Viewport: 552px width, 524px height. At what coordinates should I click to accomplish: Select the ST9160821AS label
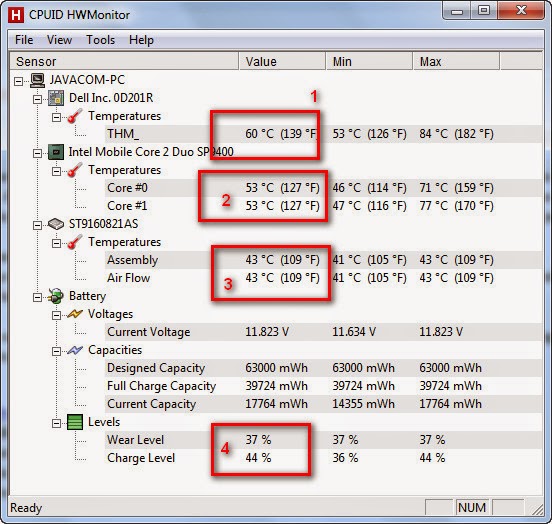[104, 224]
